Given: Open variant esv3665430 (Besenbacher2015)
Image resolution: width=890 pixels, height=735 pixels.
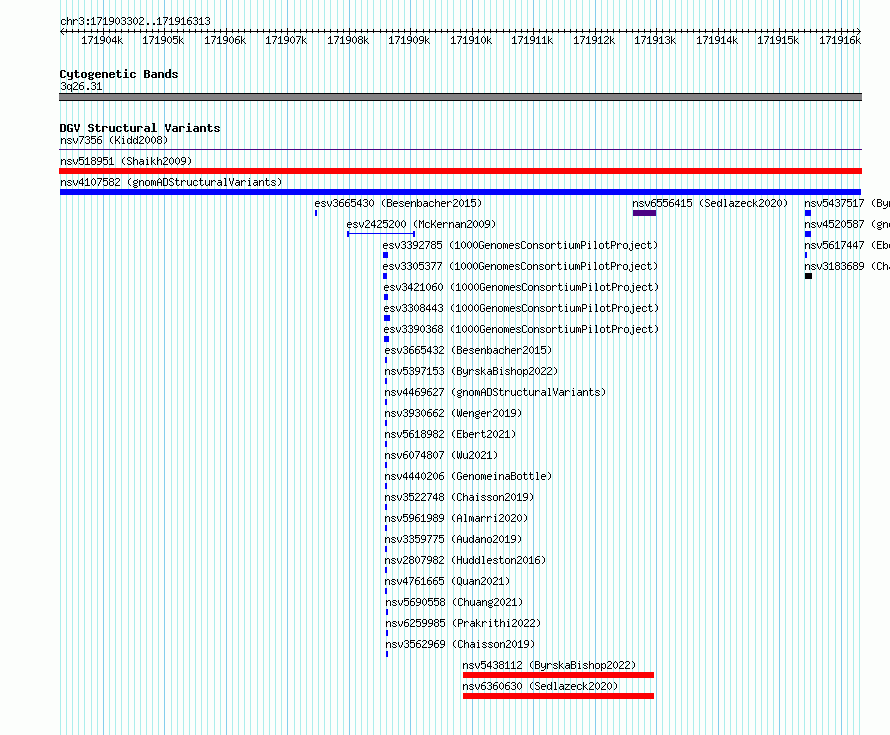Looking at the screenshot, I should tap(398, 203).
